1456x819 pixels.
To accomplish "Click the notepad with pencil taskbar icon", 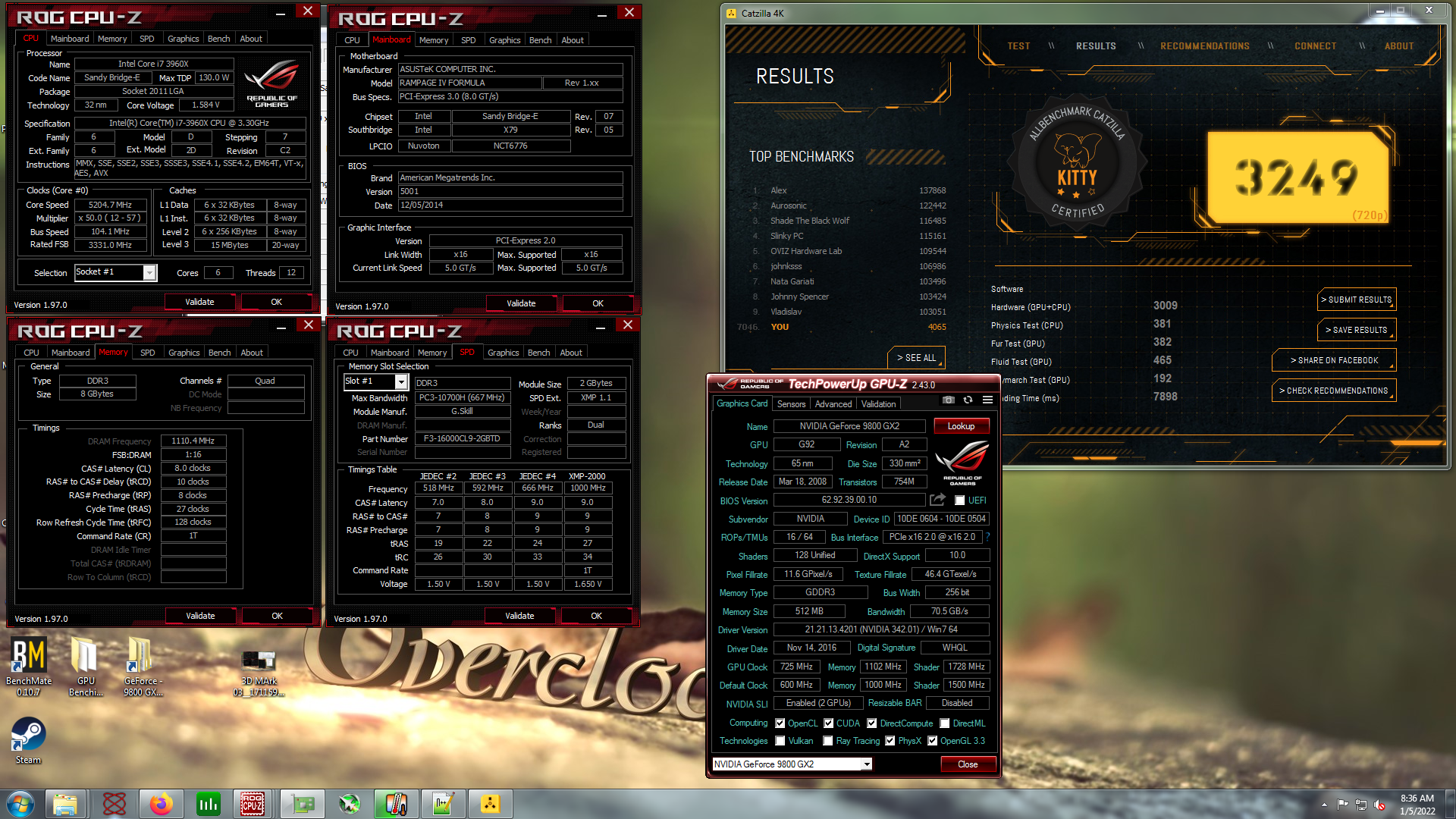I will click(x=443, y=804).
